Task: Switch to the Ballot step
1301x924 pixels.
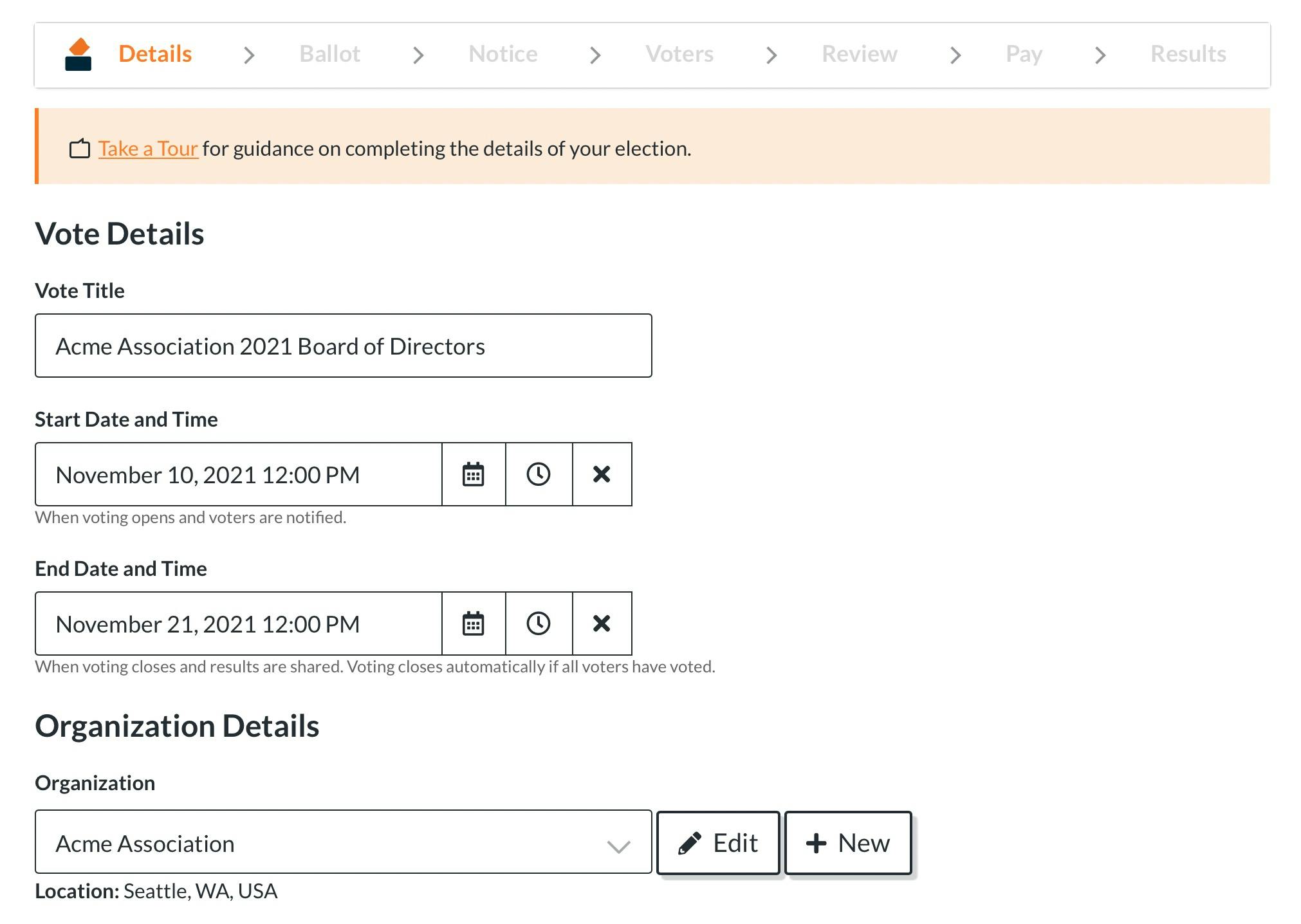Action: (329, 54)
